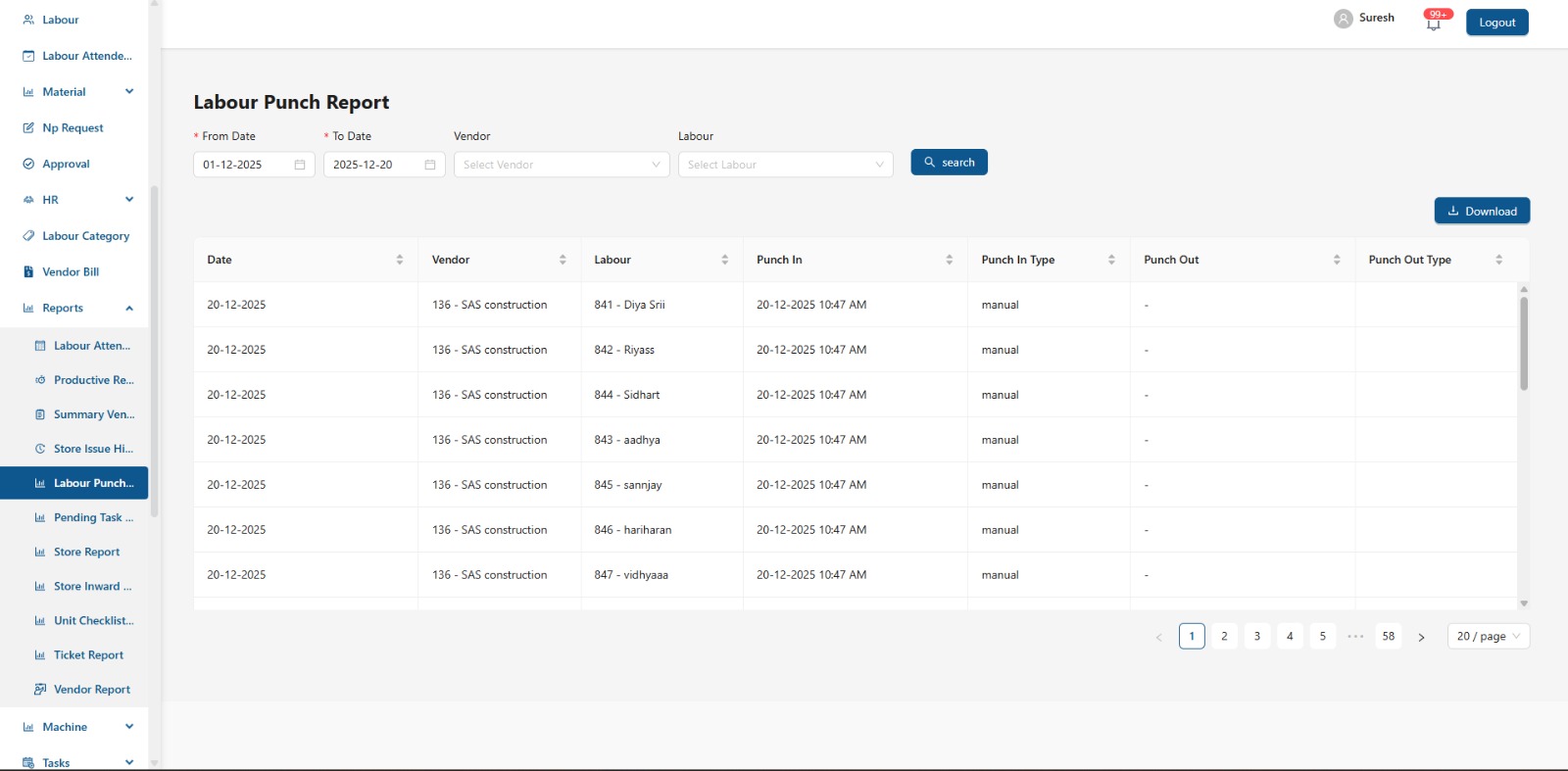Click the Vendor Bill document icon

(28, 271)
